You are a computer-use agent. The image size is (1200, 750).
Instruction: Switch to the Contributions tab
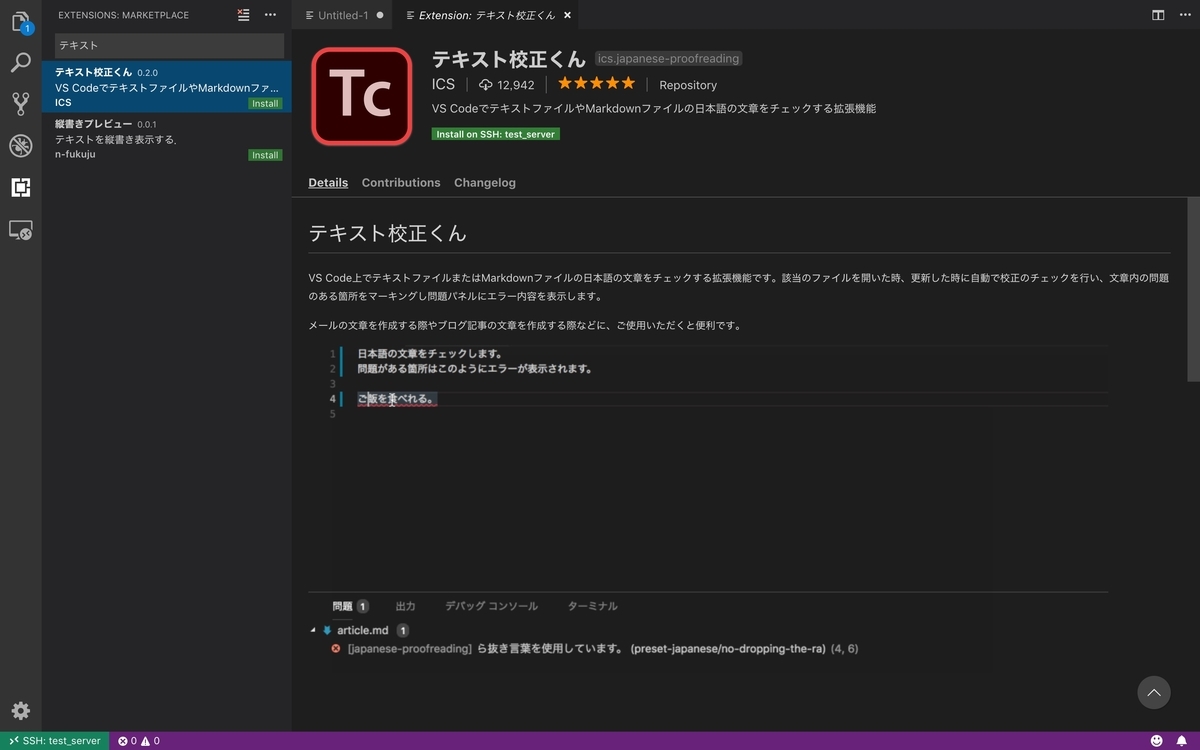pos(401,183)
